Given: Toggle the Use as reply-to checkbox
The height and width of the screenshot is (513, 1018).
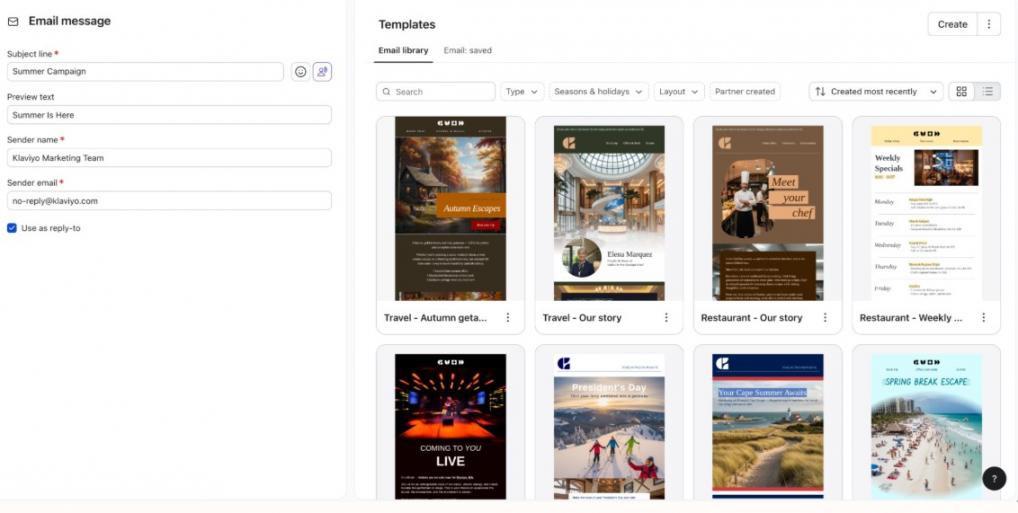Looking at the screenshot, I should [12, 228].
